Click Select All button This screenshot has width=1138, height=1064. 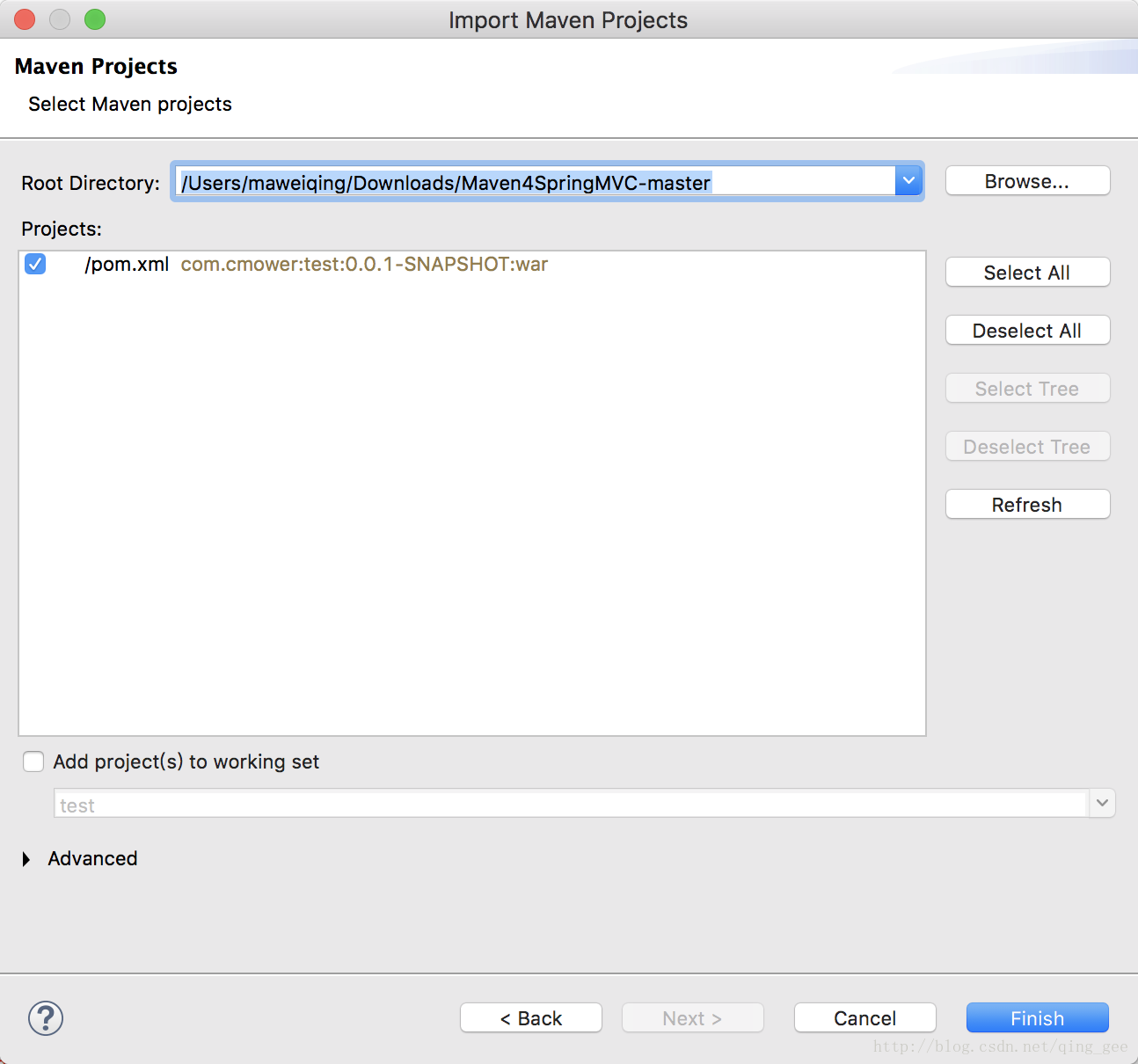point(1027,273)
